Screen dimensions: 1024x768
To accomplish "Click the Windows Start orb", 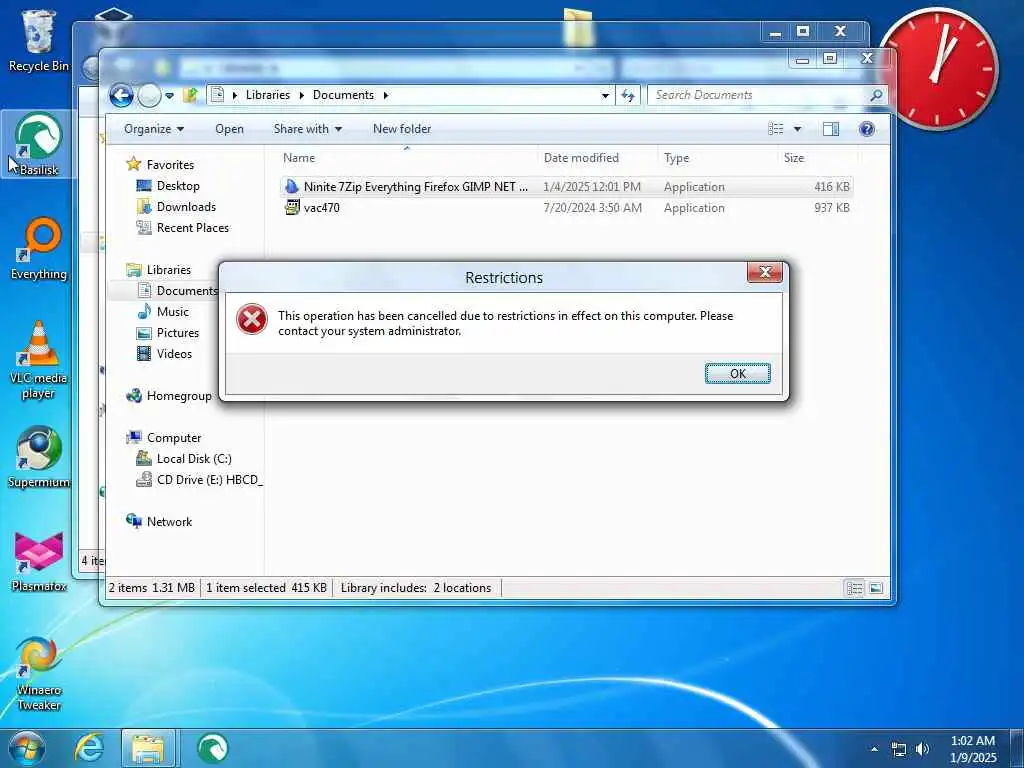I will tap(27, 748).
